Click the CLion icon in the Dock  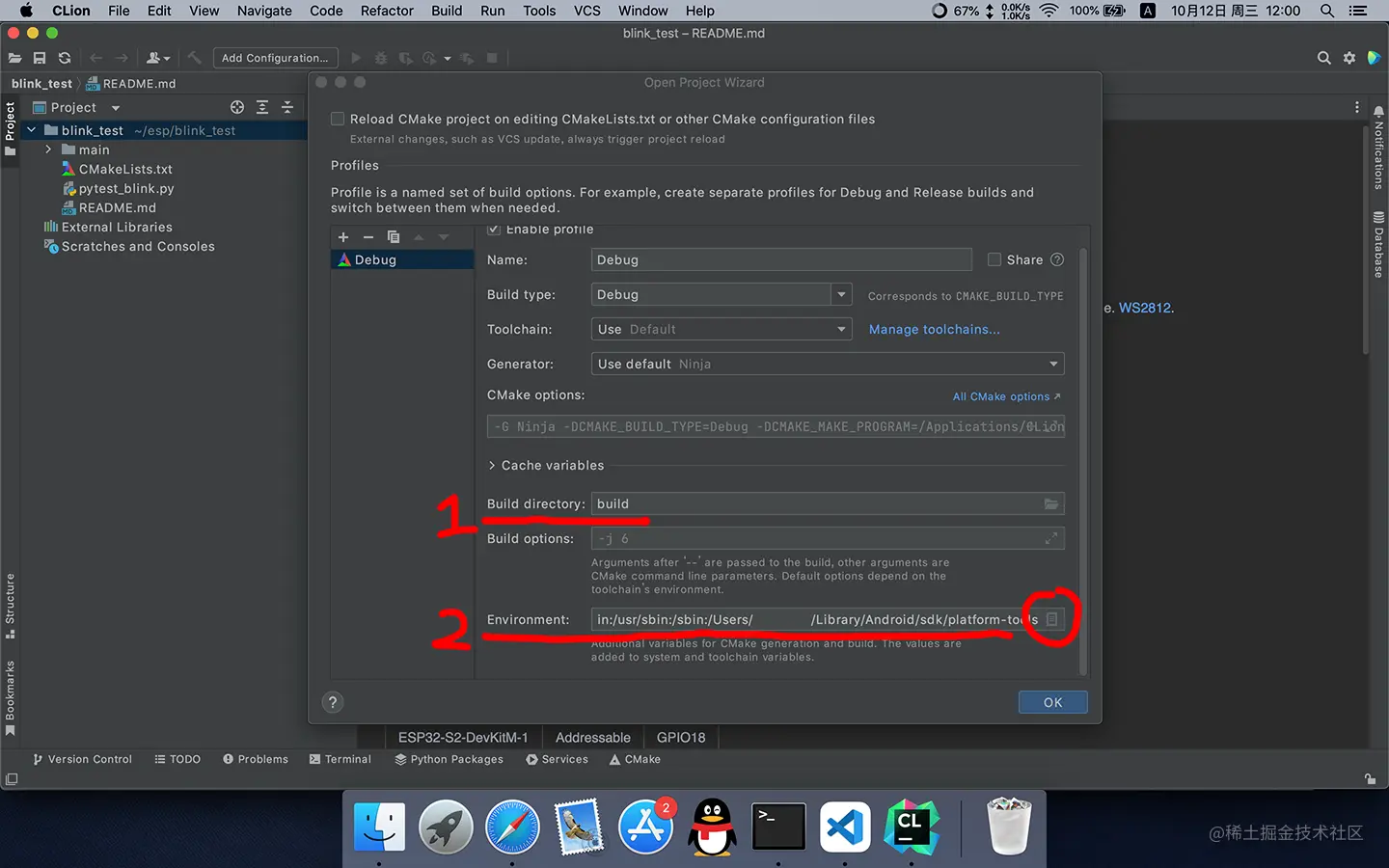tap(912, 827)
